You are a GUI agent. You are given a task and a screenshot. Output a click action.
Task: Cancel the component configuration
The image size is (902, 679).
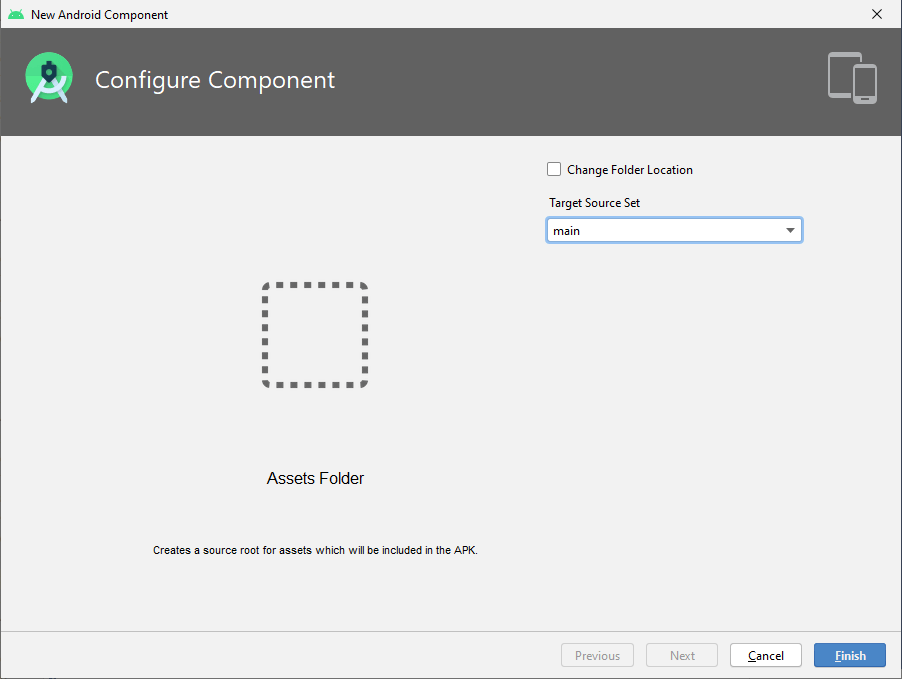765,655
